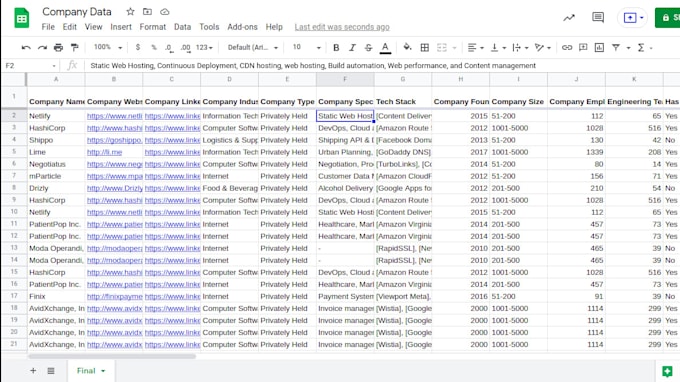Open the Edit menu

click(69, 27)
